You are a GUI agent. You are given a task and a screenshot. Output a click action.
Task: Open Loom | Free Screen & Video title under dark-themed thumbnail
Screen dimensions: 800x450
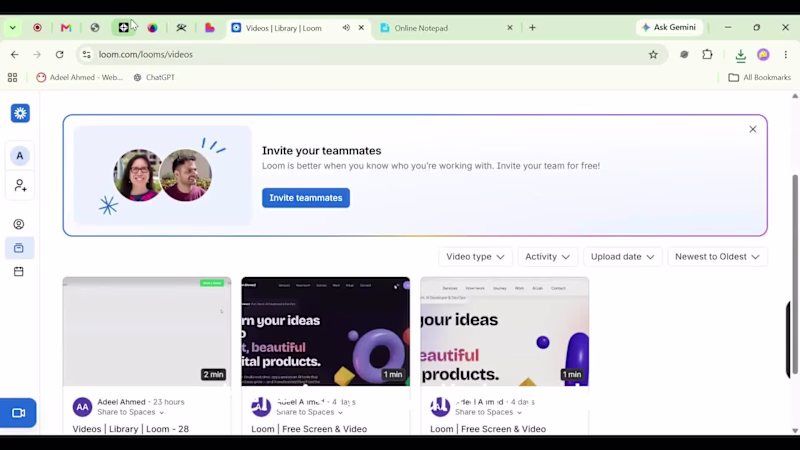pyautogui.click(x=309, y=429)
